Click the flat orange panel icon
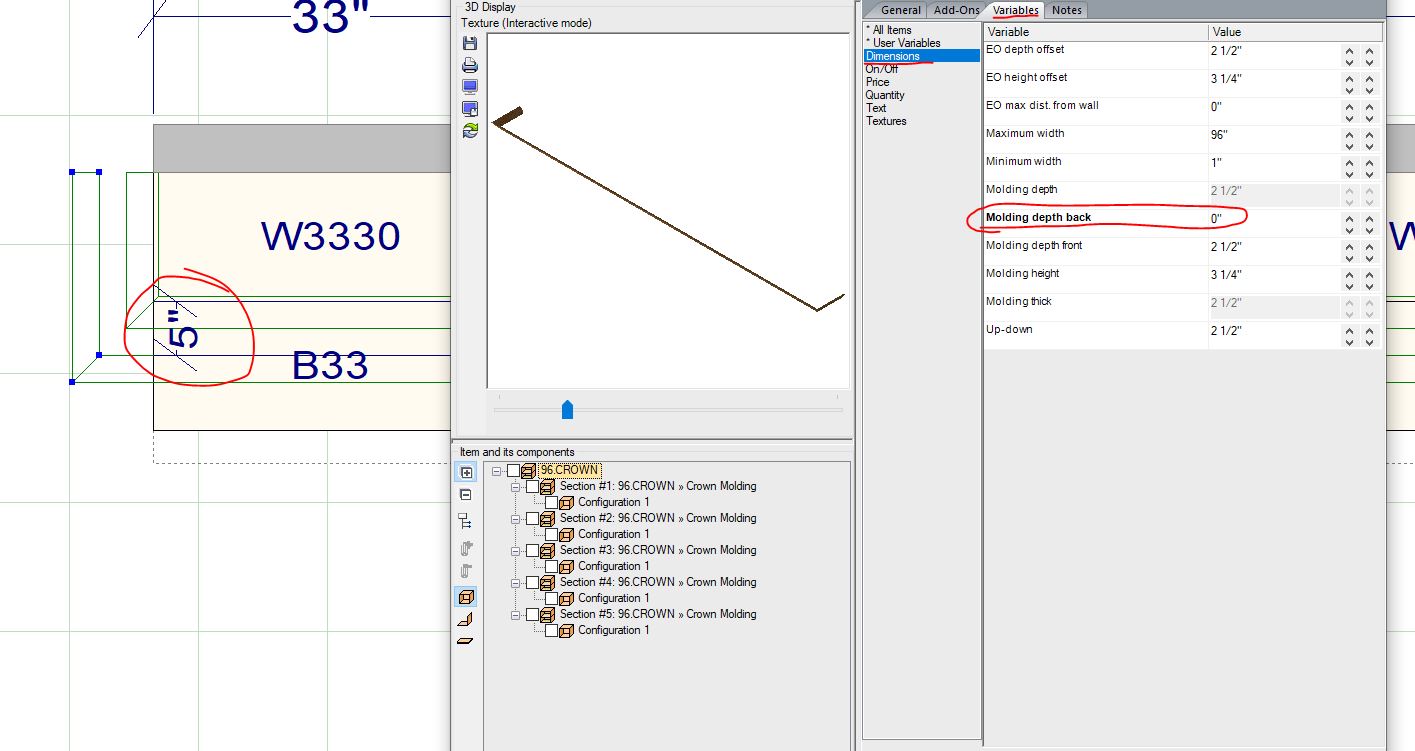Viewport: 1415px width, 751px height. point(466,641)
